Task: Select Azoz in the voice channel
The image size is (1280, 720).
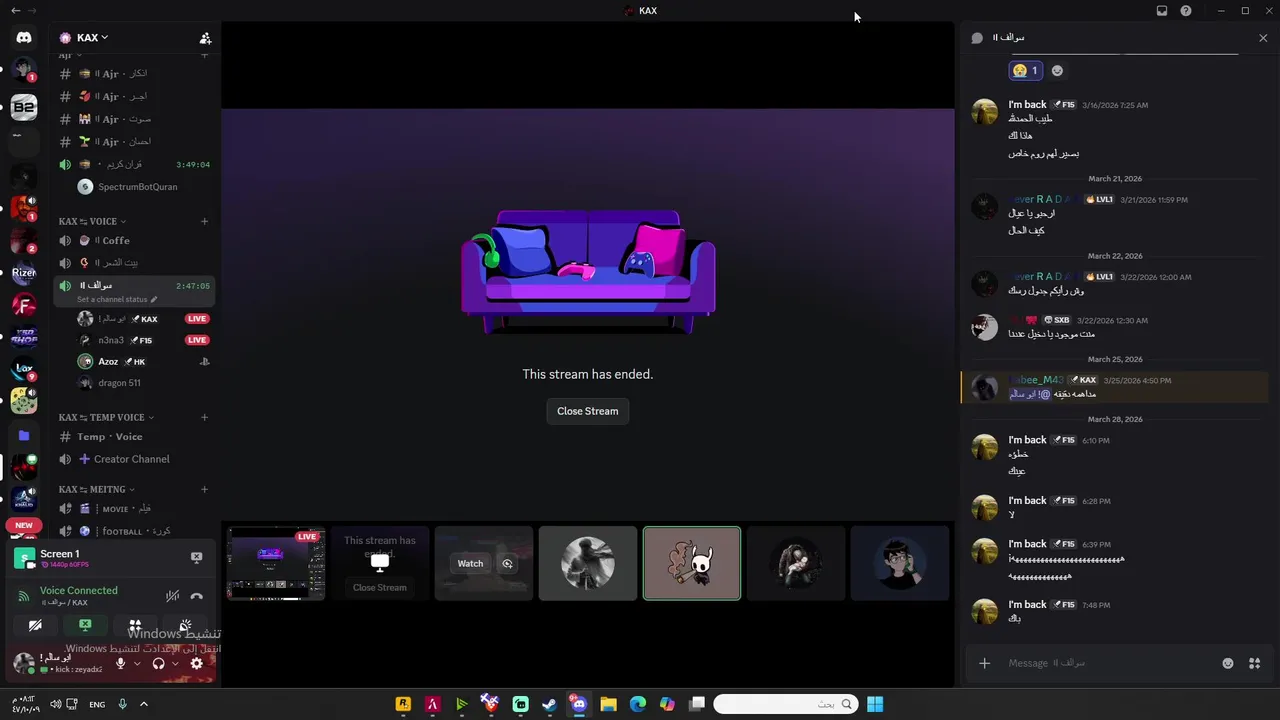Action: point(134,362)
